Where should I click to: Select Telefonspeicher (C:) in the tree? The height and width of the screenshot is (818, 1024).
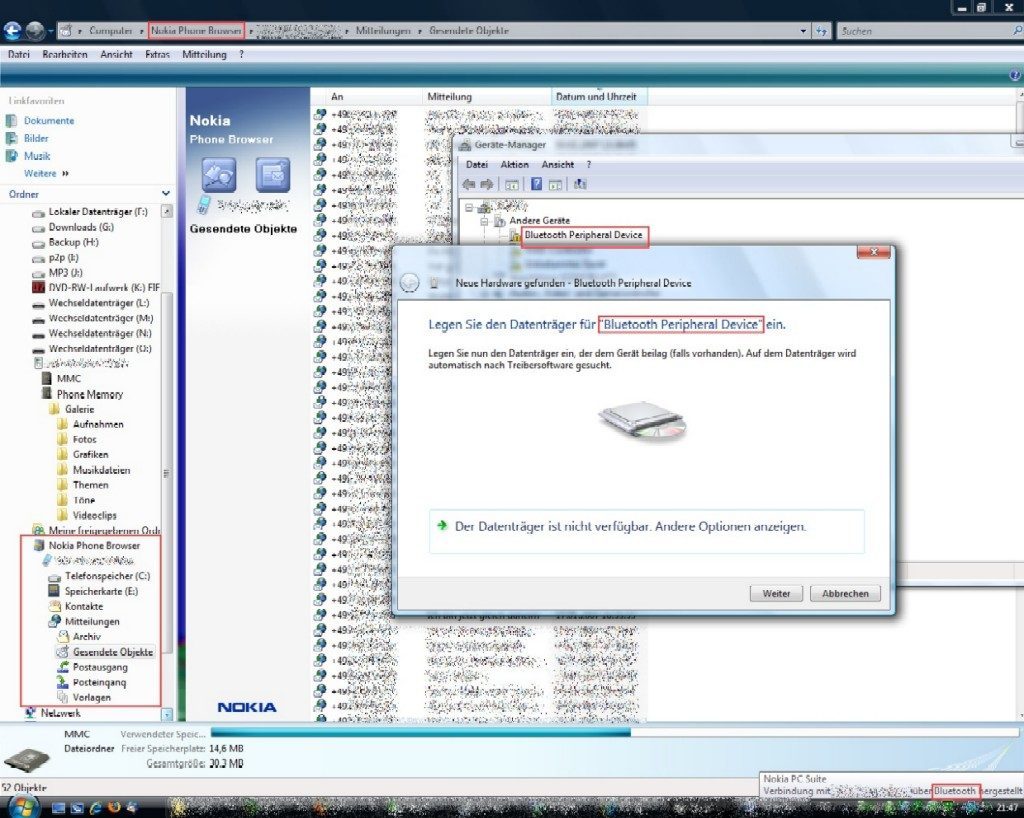[107, 576]
